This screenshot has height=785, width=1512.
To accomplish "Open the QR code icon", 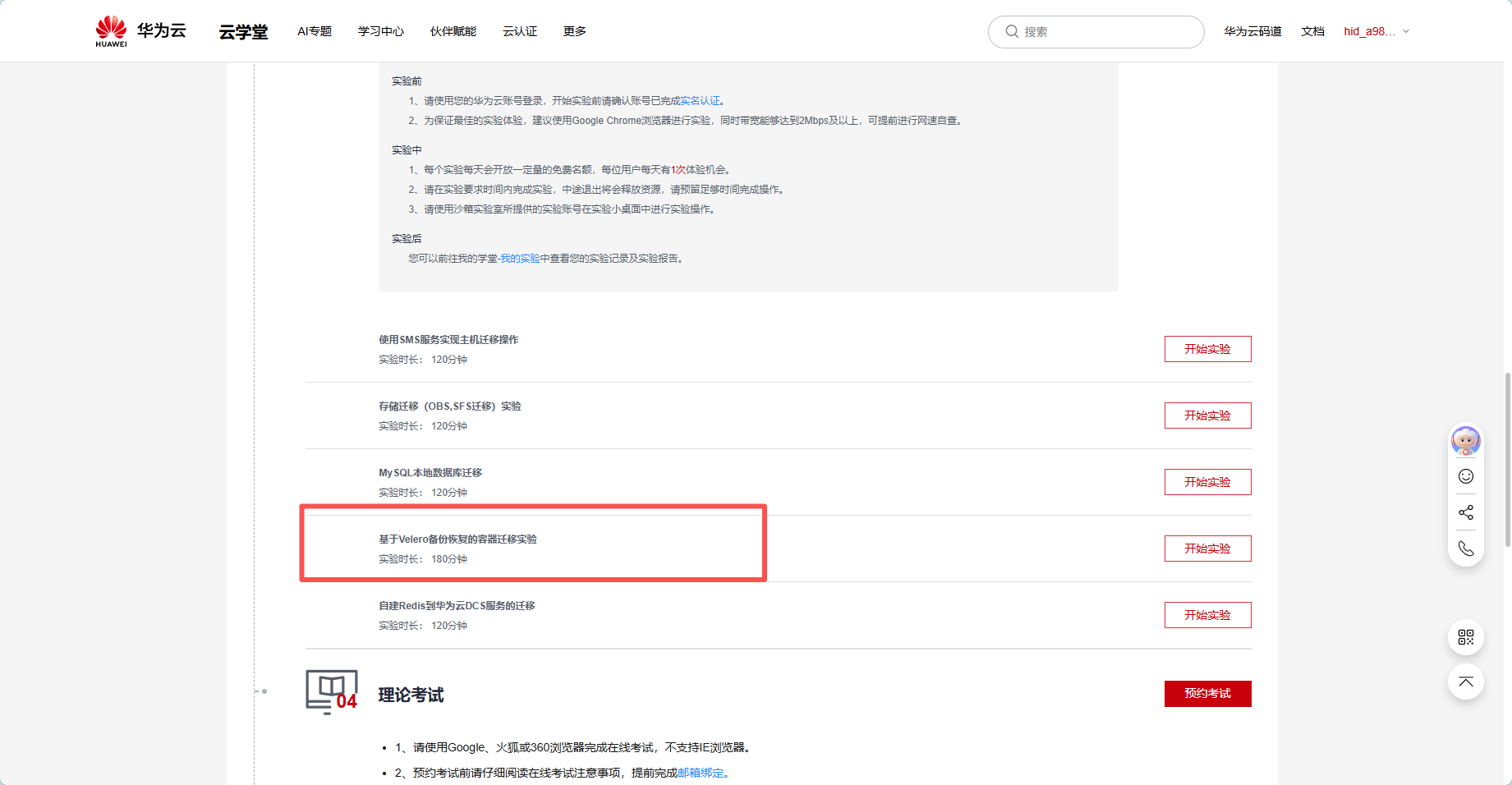I will tap(1466, 637).
